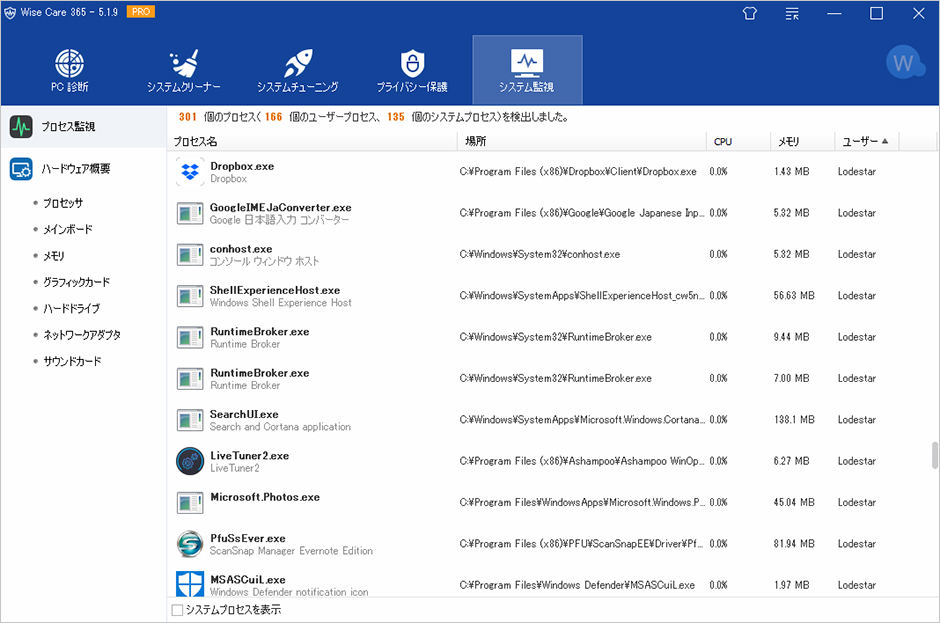Select the システム監視 tab
This screenshot has width=940, height=623.
[527, 70]
